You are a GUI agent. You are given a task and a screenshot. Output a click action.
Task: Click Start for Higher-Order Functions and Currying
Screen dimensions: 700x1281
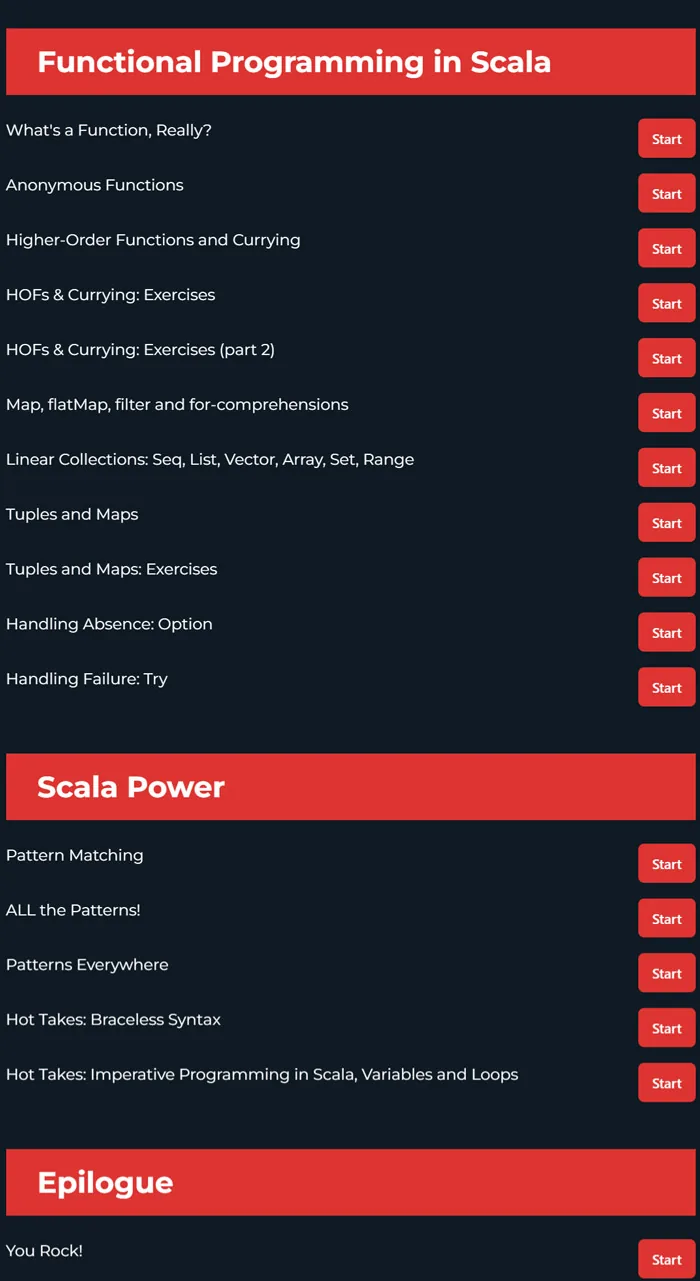667,249
